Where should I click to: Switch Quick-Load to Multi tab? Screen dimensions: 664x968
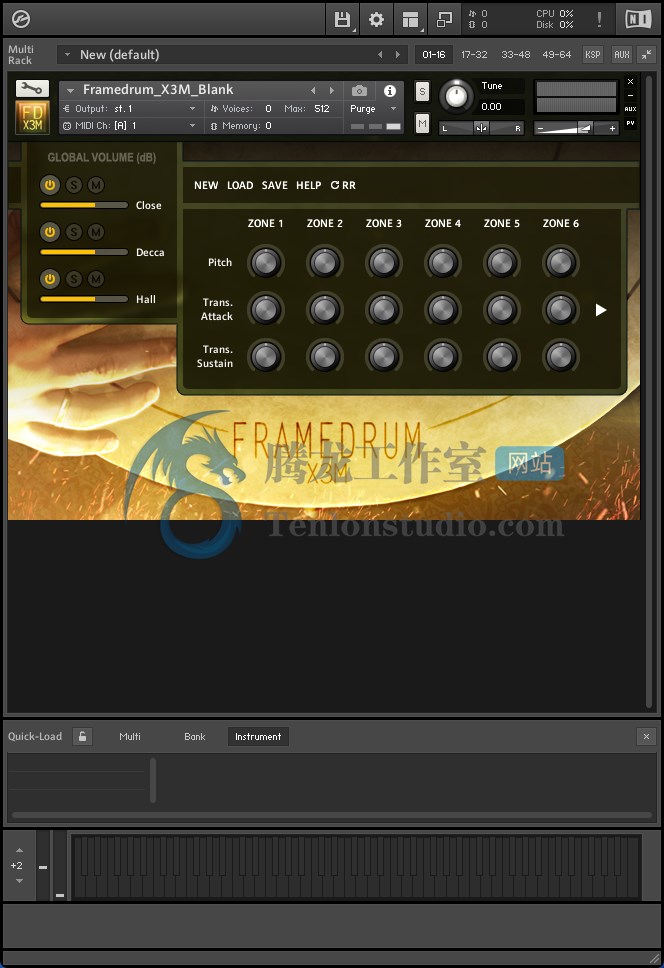pyautogui.click(x=130, y=736)
